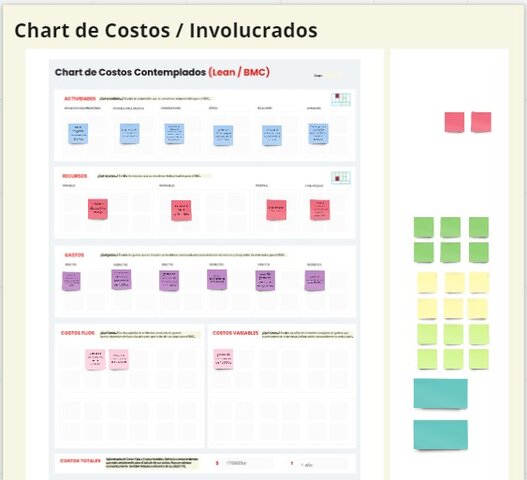Select the total cost amount field after the $ sign
This screenshot has height=480, width=527.
pyautogui.click(x=248, y=463)
